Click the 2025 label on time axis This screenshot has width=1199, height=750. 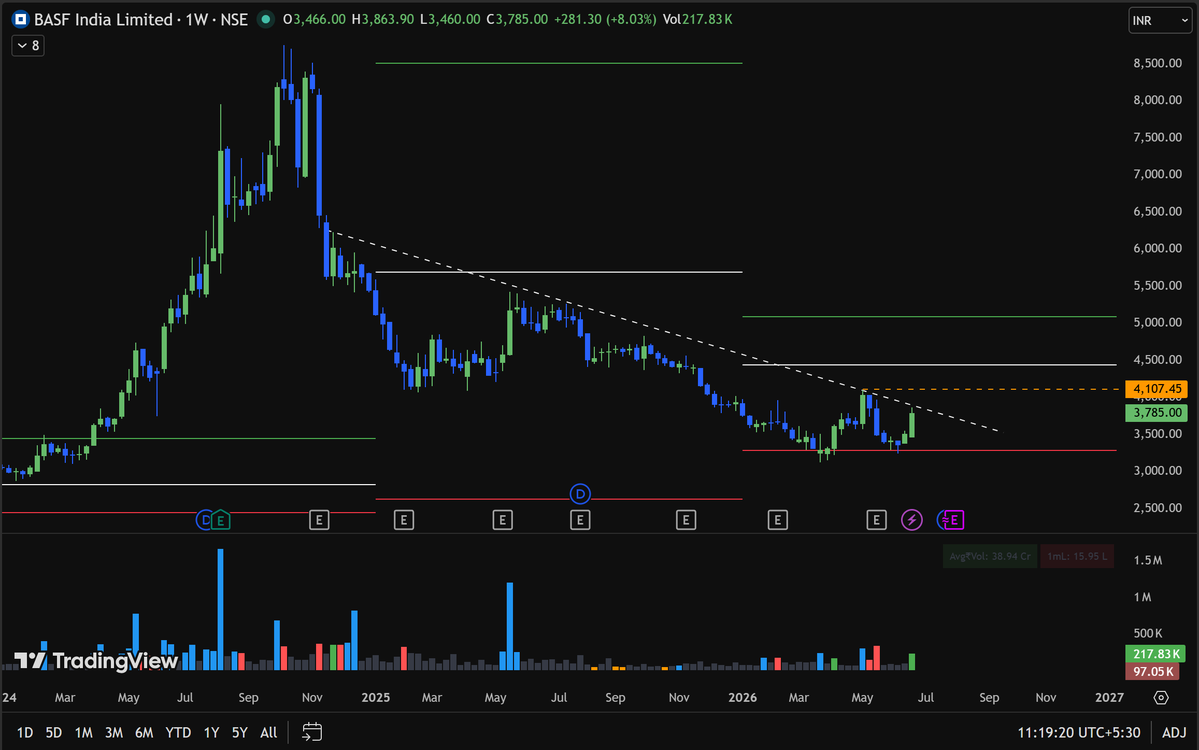pos(375,697)
